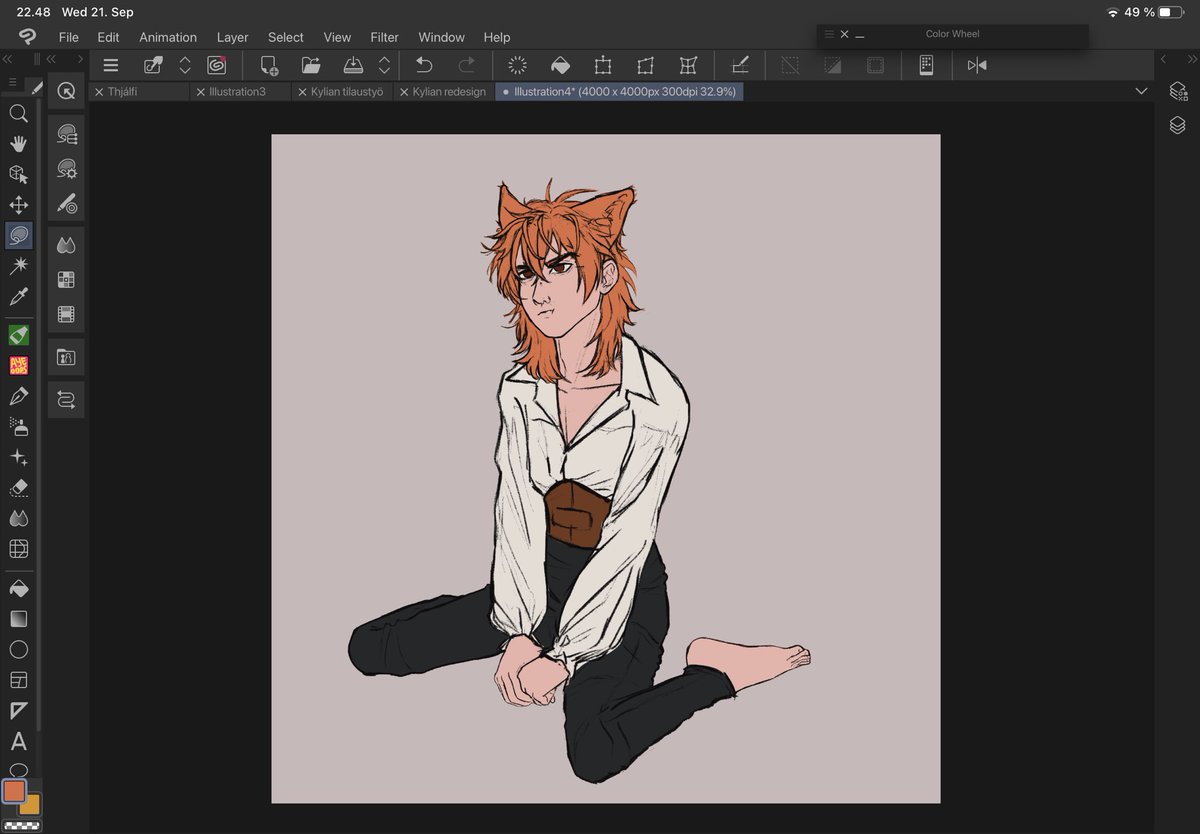Select the Zoom magnifier tool
Viewport: 1200px width, 834px height.
point(18,113)
